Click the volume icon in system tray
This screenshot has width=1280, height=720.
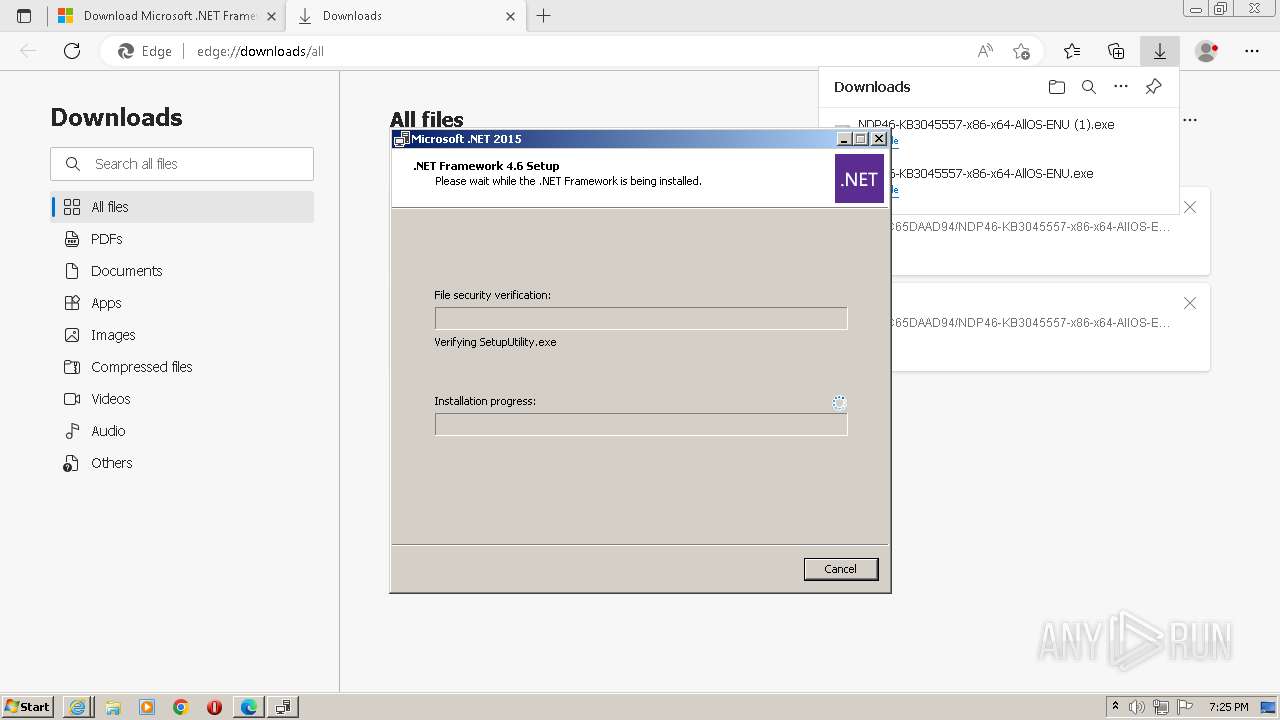pyautogui.click(x=1137, y=707)
